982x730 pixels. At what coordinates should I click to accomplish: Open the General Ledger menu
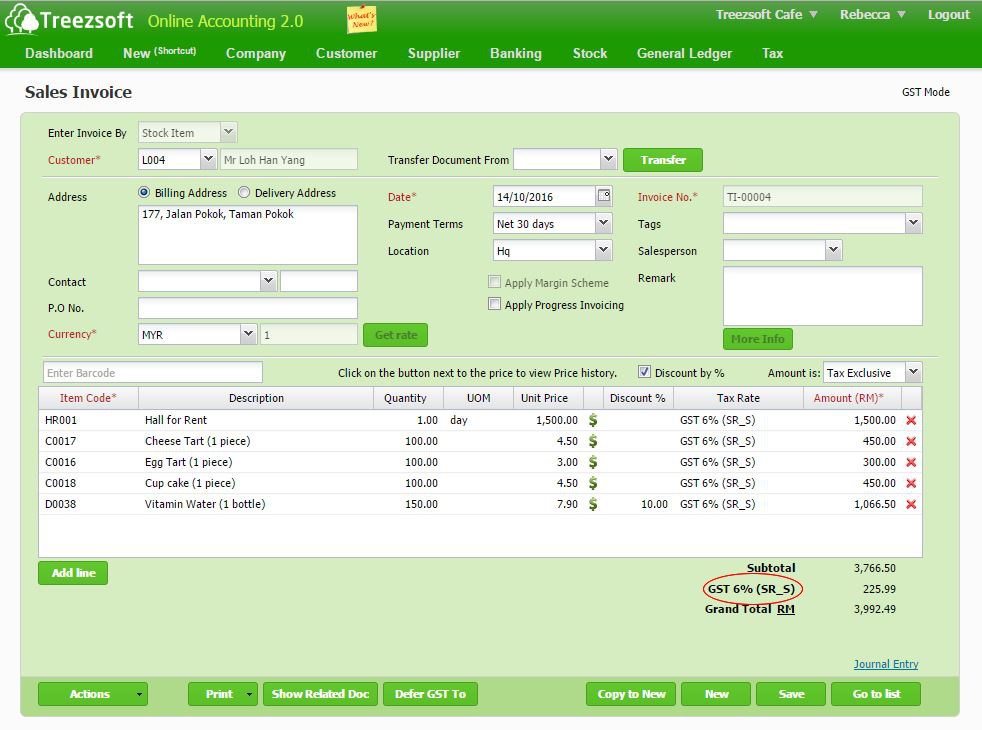coord(684,53)
